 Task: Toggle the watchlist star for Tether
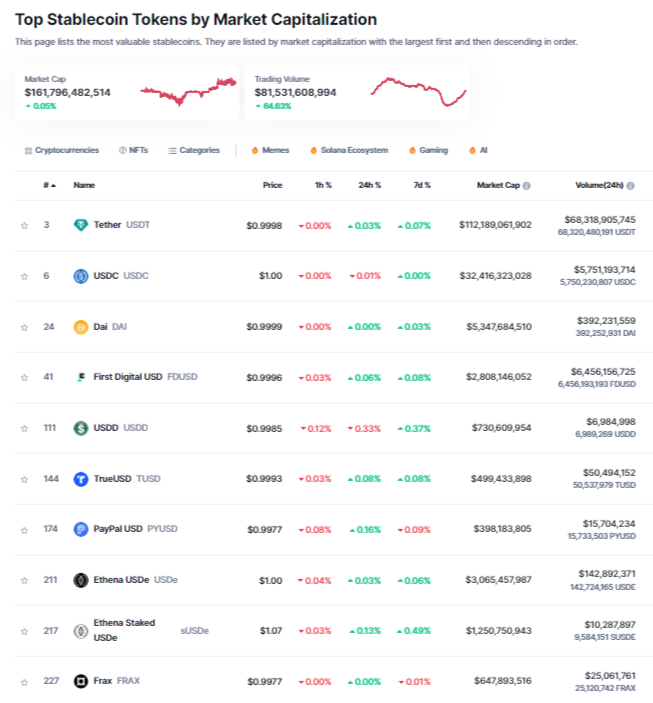(24, 225)
